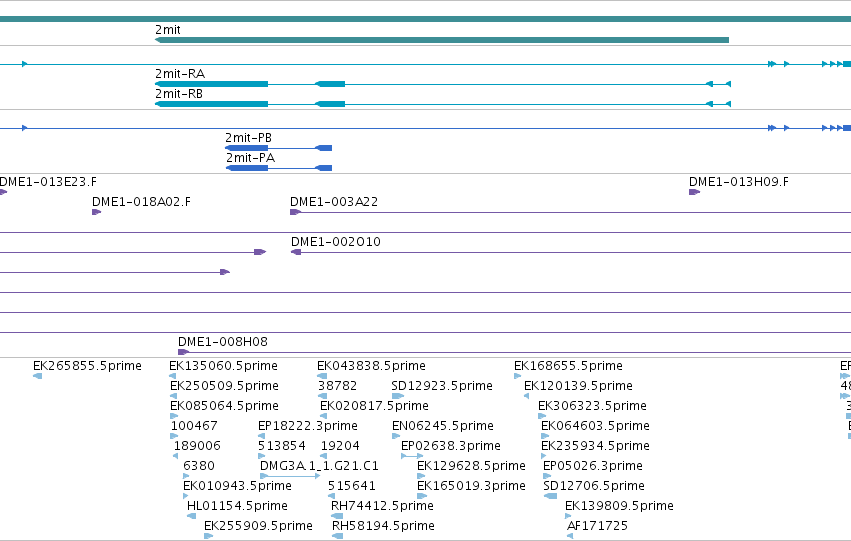This screenshot has height=541, width=851.
Task: Click the HL01154.5prime EST label
Action: click(x=237, y=506)
